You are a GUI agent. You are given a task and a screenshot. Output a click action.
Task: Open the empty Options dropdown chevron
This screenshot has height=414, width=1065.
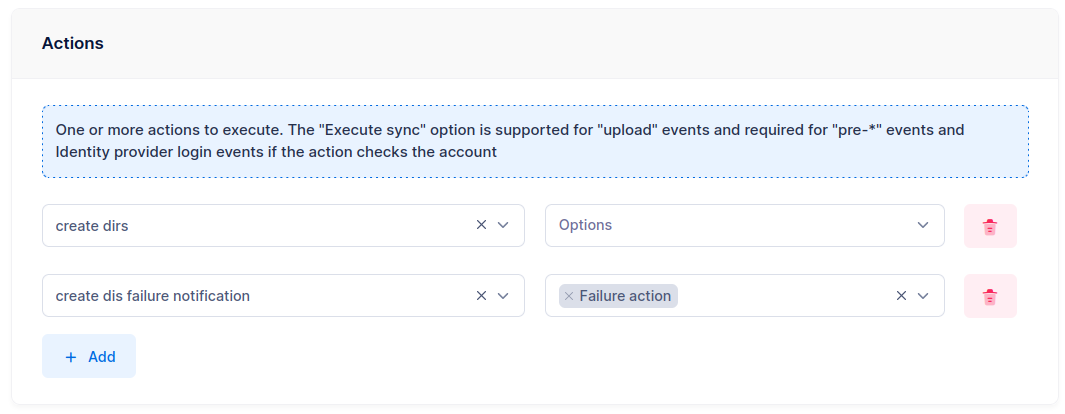[923, 225]
